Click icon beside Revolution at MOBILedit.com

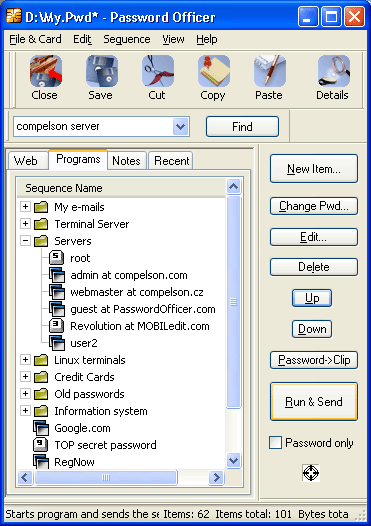[x=56, y=326]
